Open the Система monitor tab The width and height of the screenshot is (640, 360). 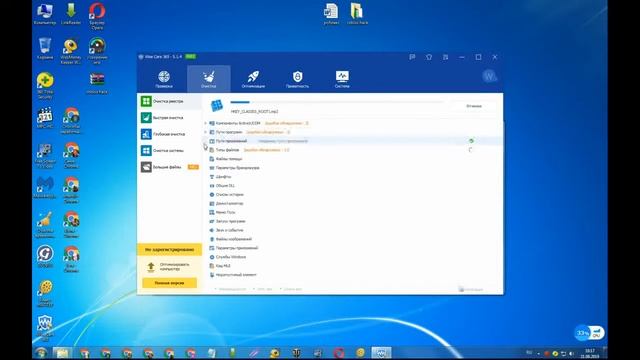[x=342, y=79]
